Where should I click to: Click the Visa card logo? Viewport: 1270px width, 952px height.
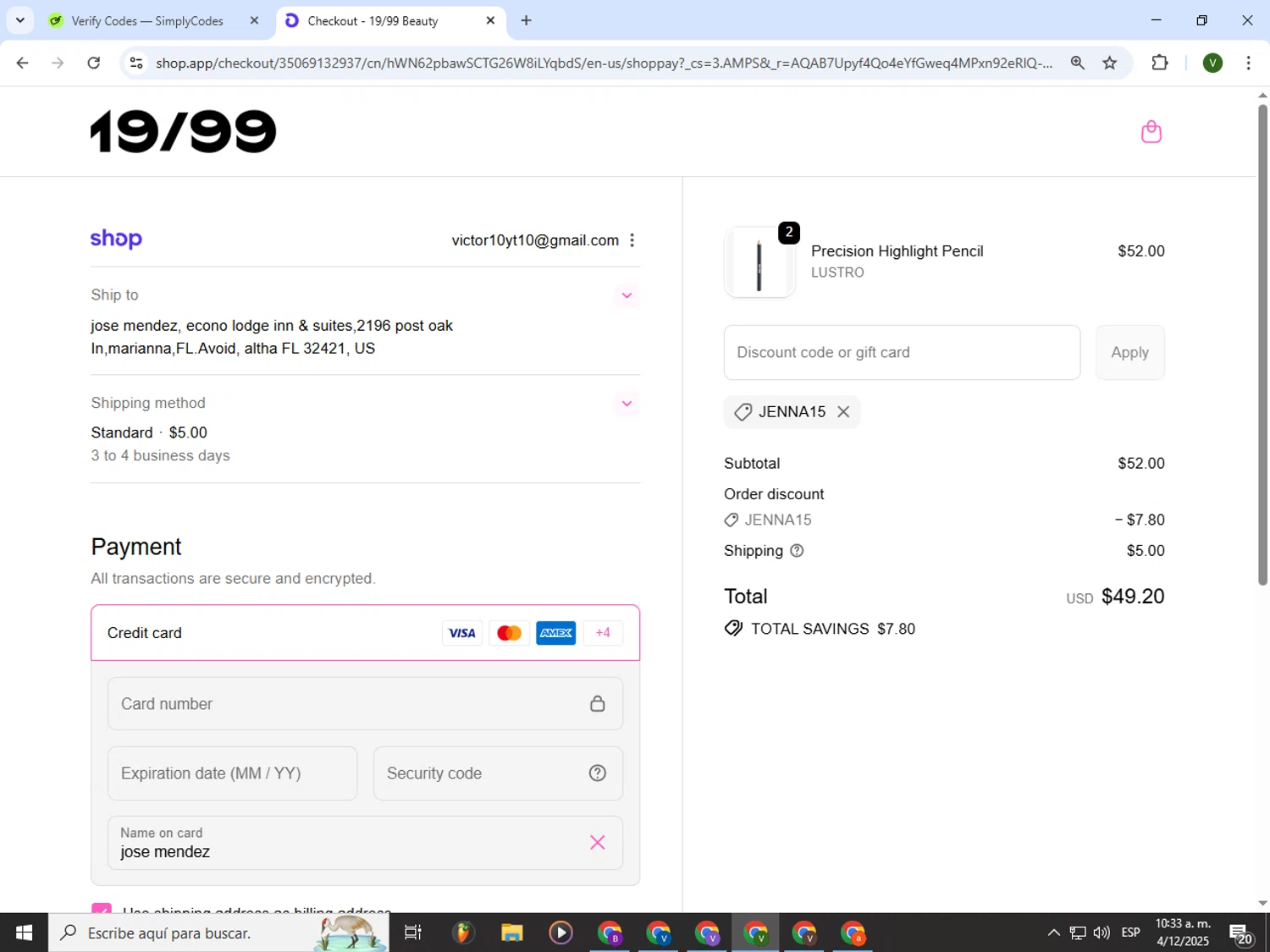462,633
